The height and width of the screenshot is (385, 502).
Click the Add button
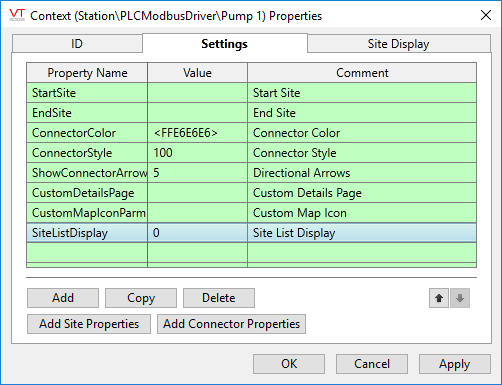pos(63,298)
